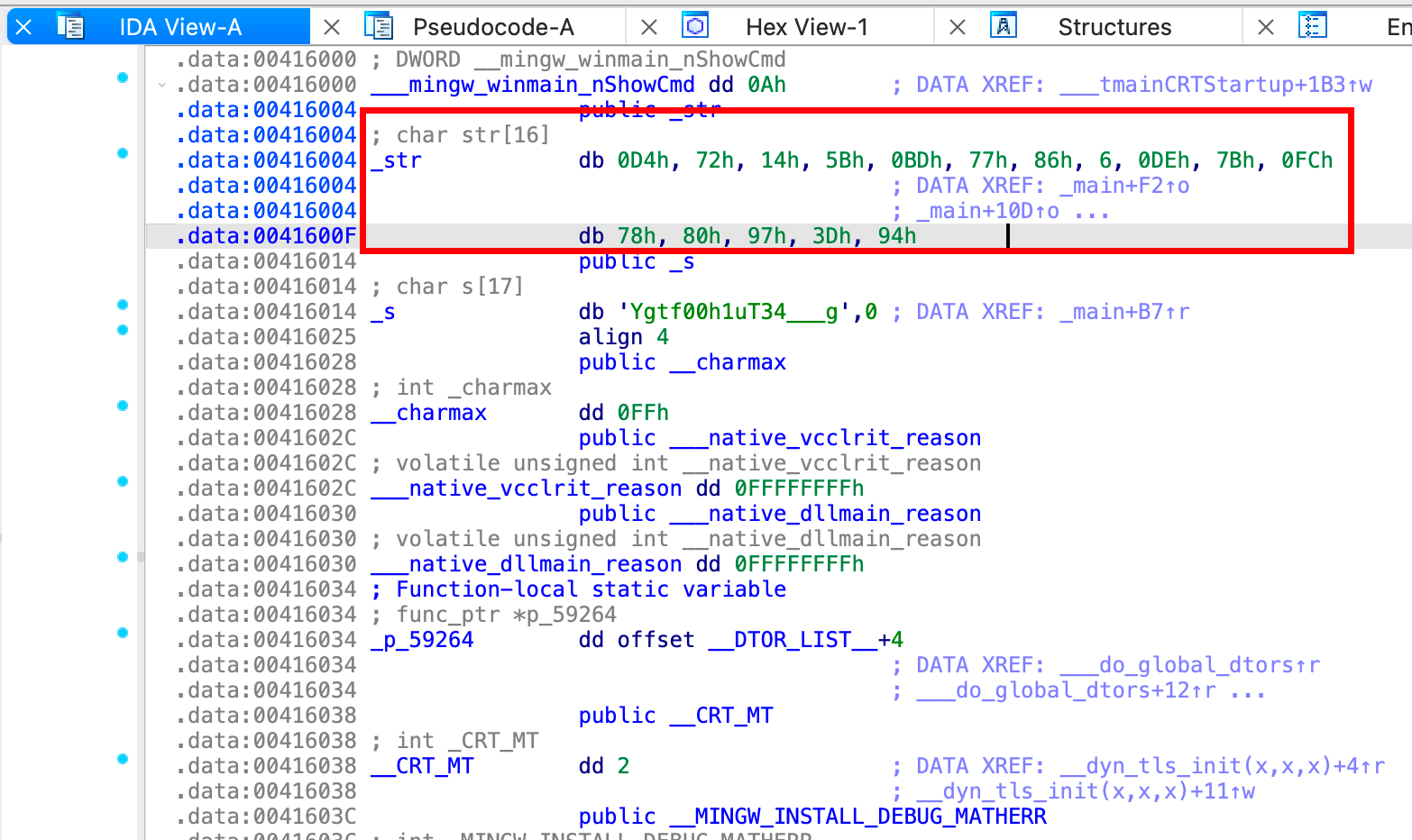Select the ___mingw_winmain_nShowCmd label
The width and height of the screenshot is (1412, 840).
(533, 85)
